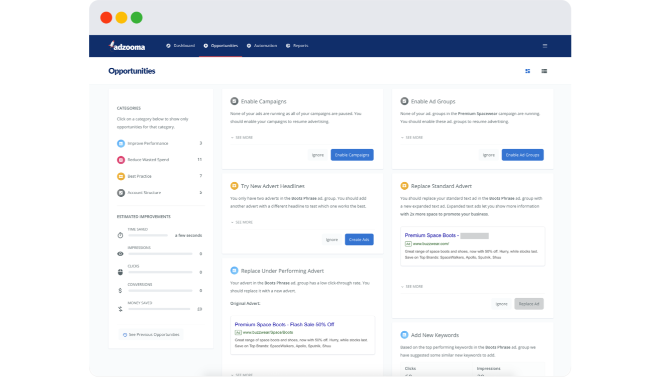This screenshot has width=660, height=377.
Task: Click the Conversions progress bar
Action: click(x=160, y=291)
